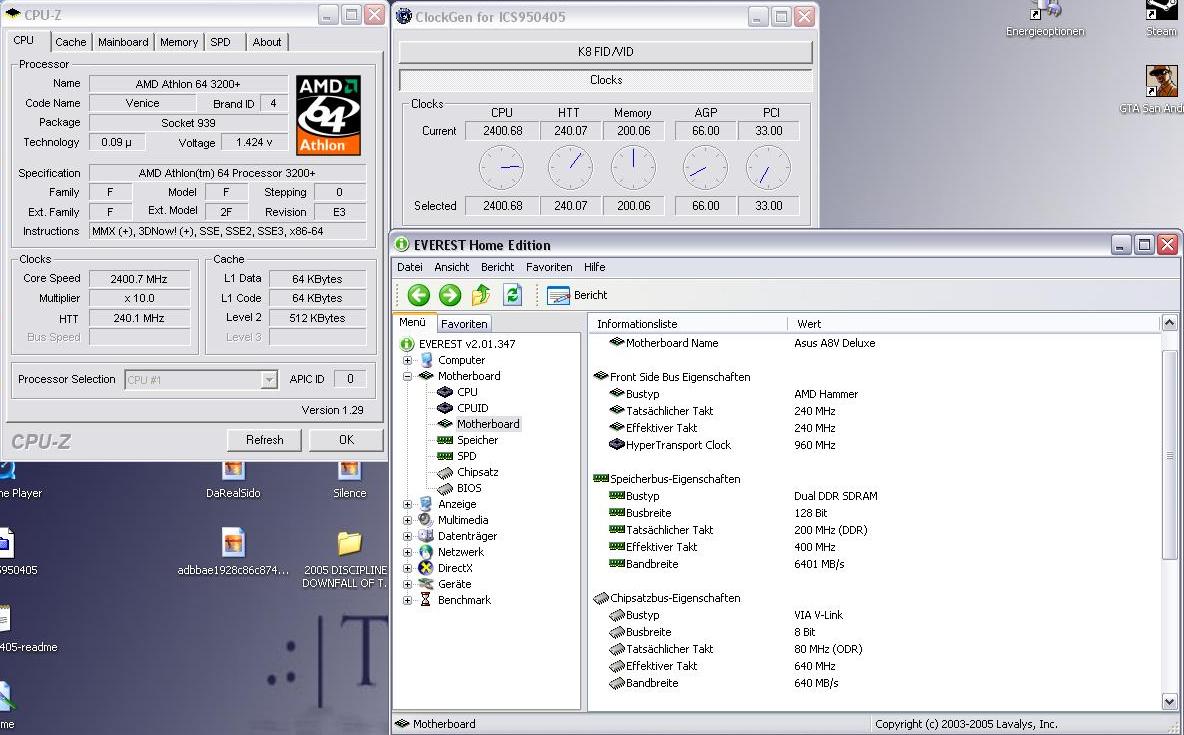Click the Informationsliste column header

(688, 323)
